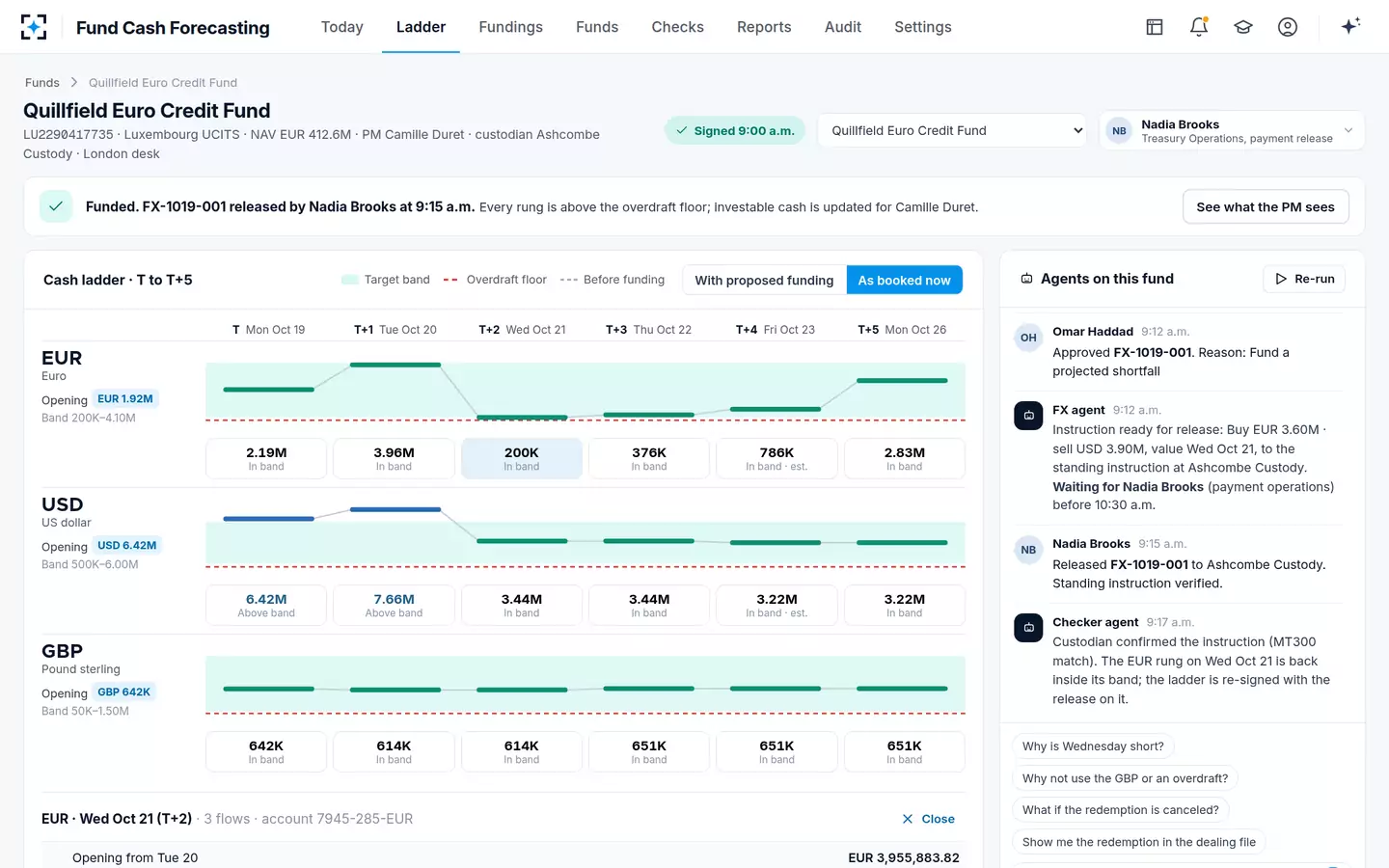Click the green Funded checkmark icon
Screen dimensions: 1389x868
[56, 206]
